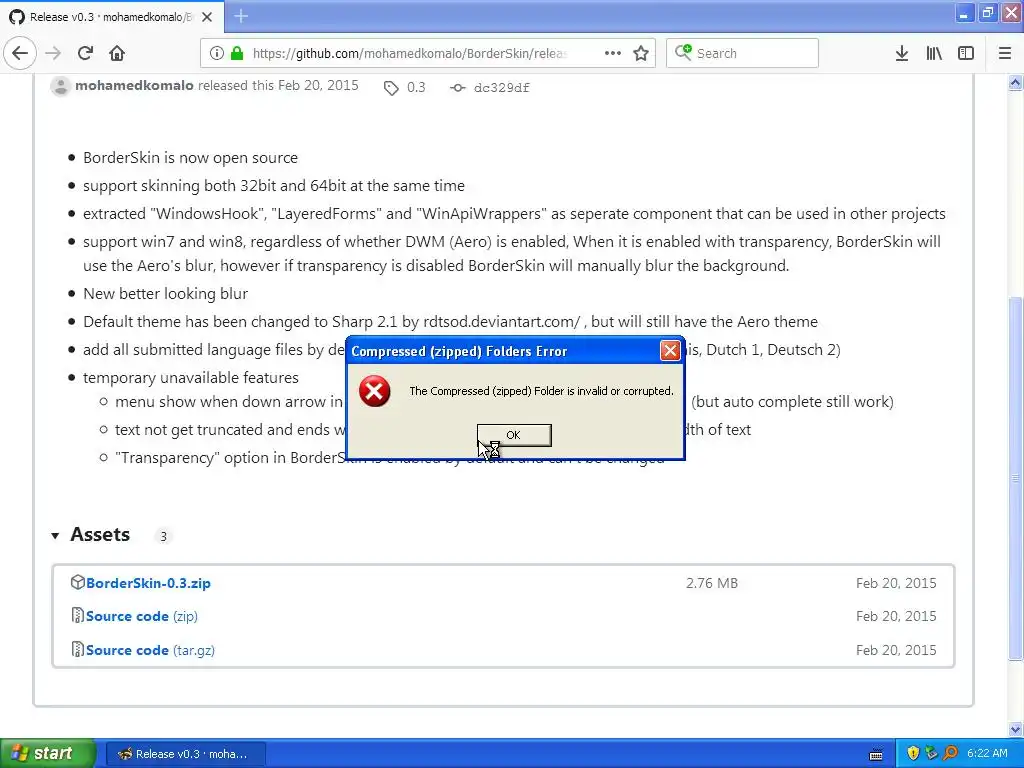1024x768 pixels.
Task: Close the Release v0.3 tab
Action: 207,17
